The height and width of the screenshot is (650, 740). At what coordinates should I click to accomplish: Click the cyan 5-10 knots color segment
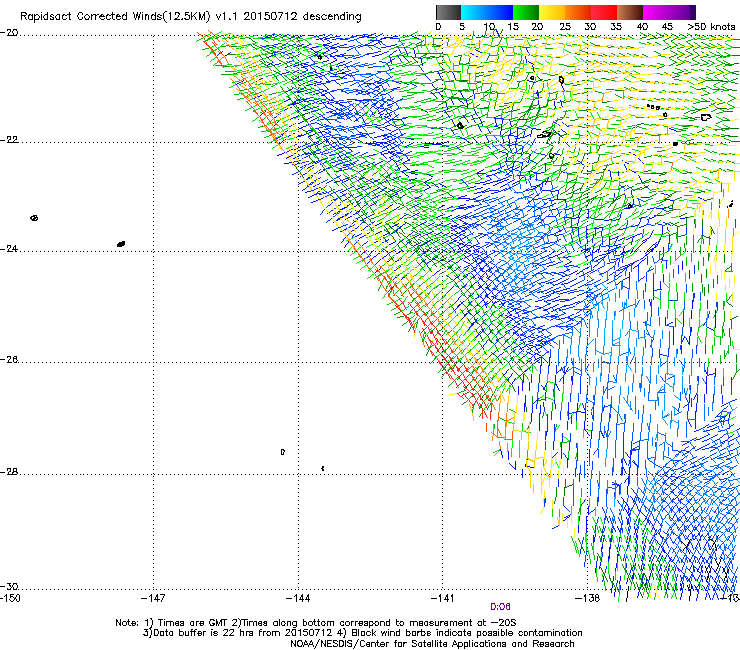[474, 12]
